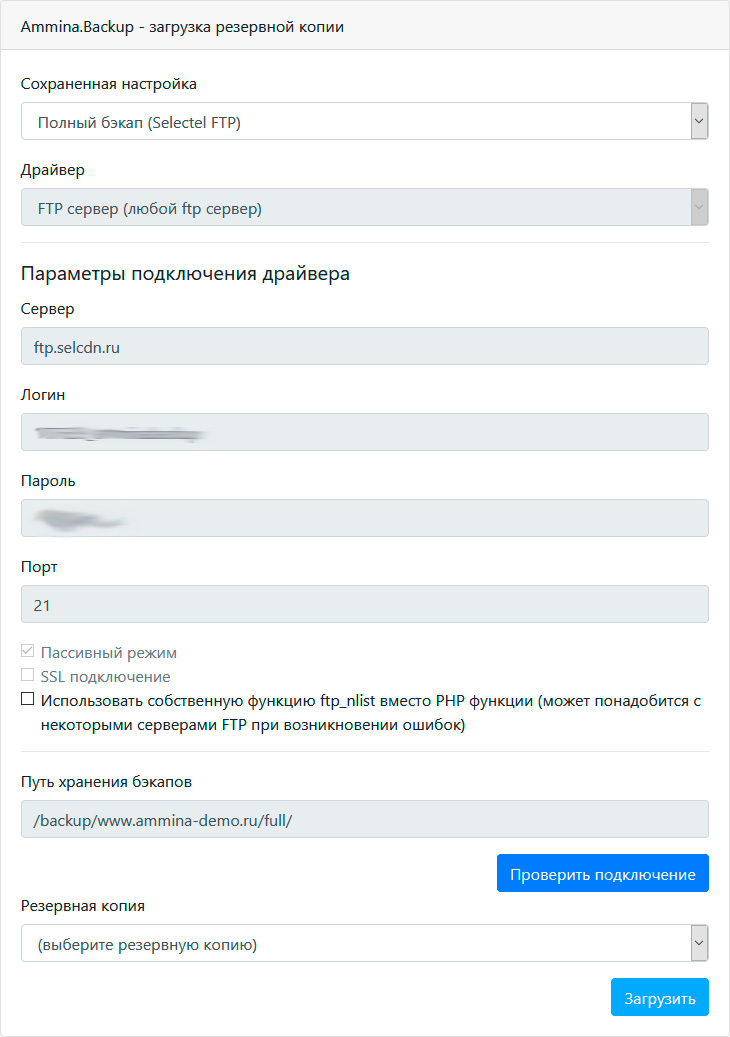The image size is (730, 1037).
Task: Open the Резервная копия selection dropdown
Action: 364,943
